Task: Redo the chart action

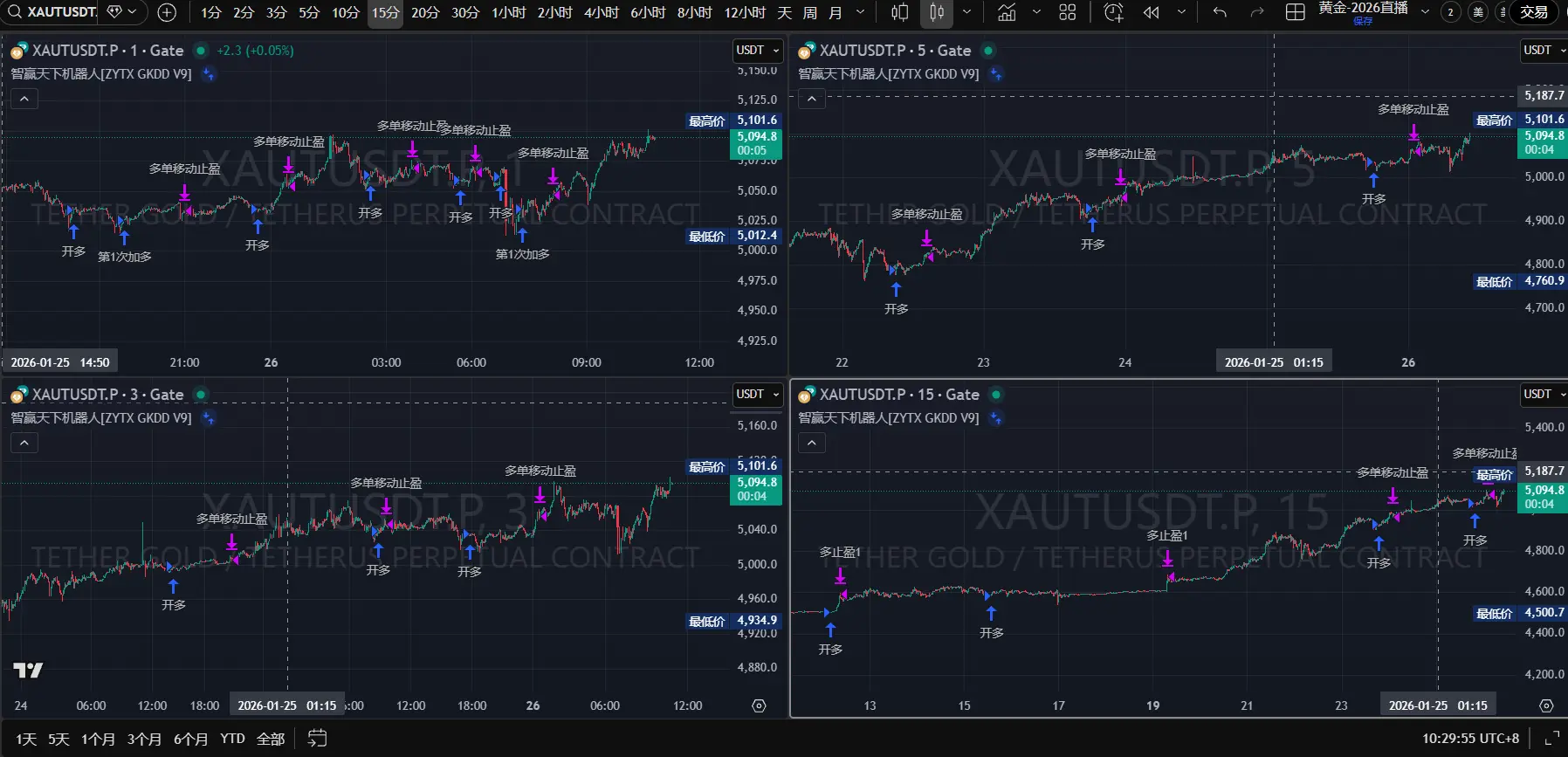Action: [x=1257, y=12]
